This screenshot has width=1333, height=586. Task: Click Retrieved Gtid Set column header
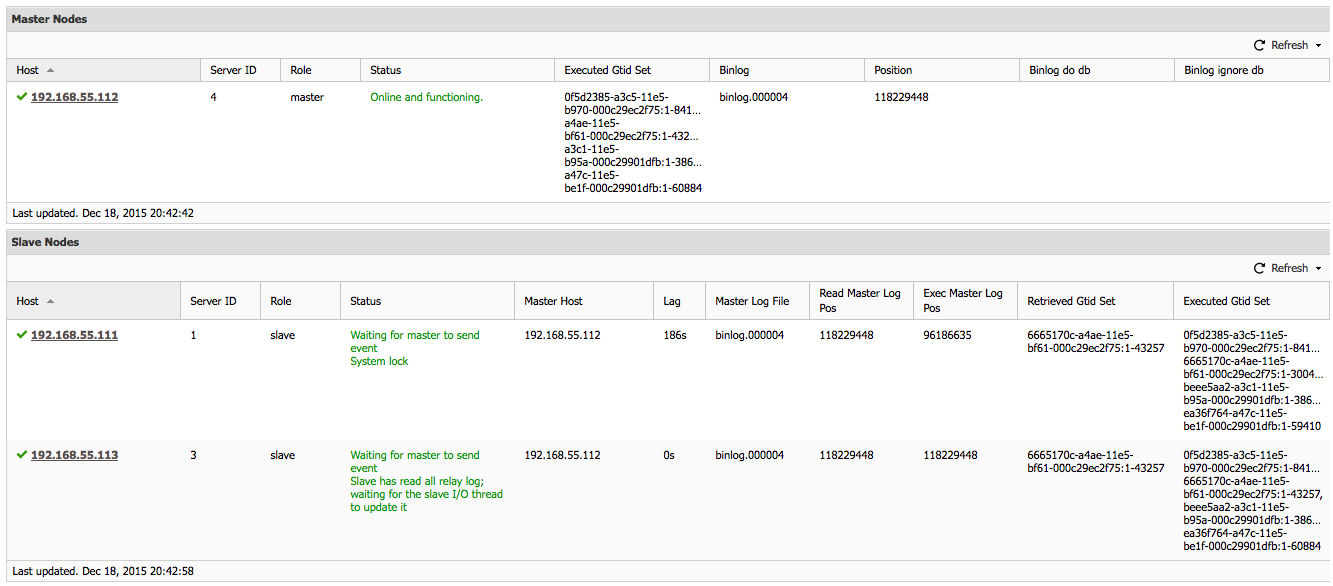(x=1071, y=301)
